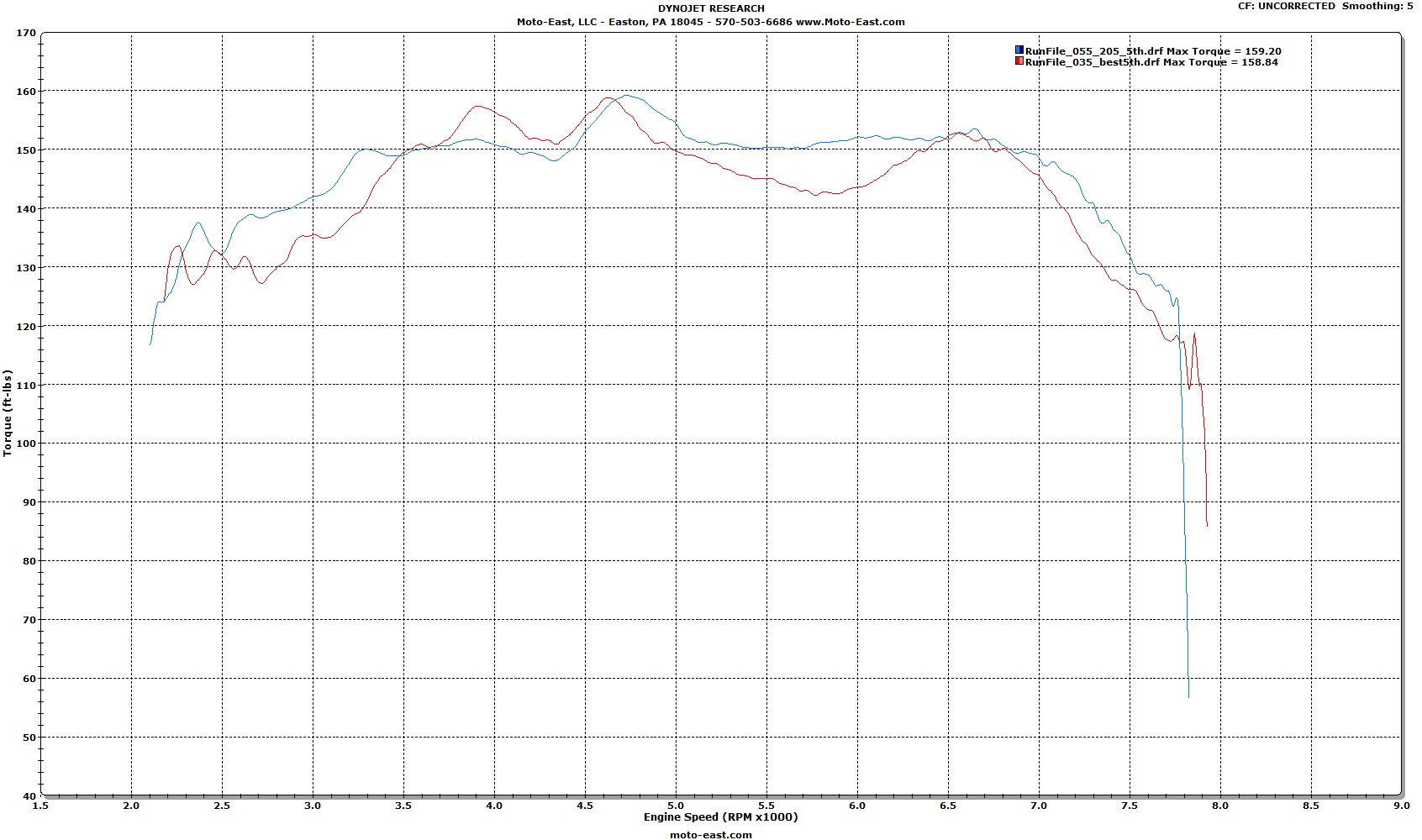Click the 1.5 RPM axis value
Viewport: 1422px width, 840px height.
(x=40, y=806)
